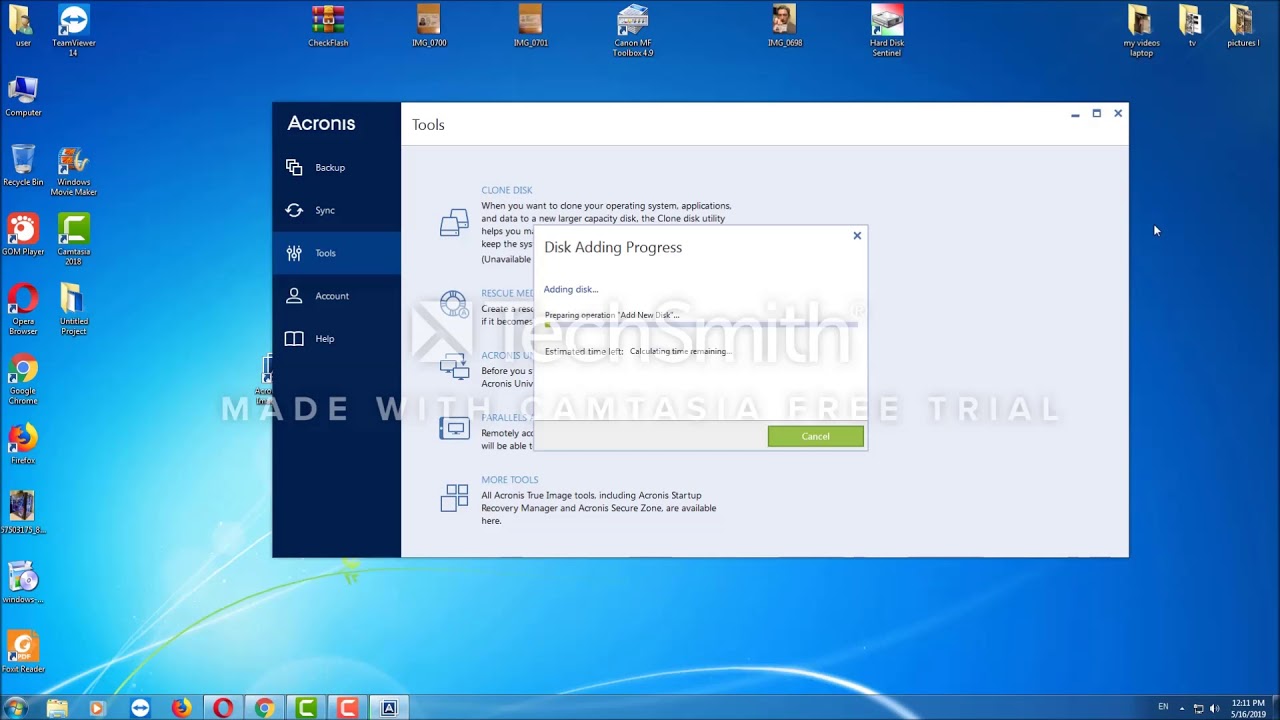Open the IMG_0700 desktop file
This screenshot has height=720, width=1280.
(x=429, y=27)
